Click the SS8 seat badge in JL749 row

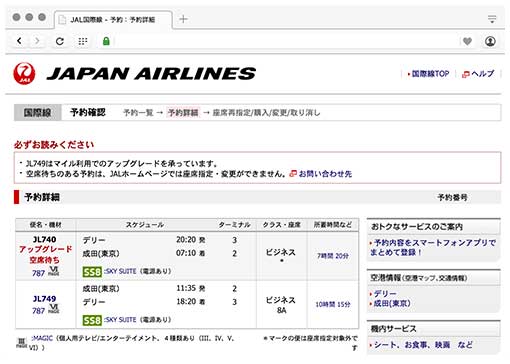pyautogui.click(x=92, y=320)
